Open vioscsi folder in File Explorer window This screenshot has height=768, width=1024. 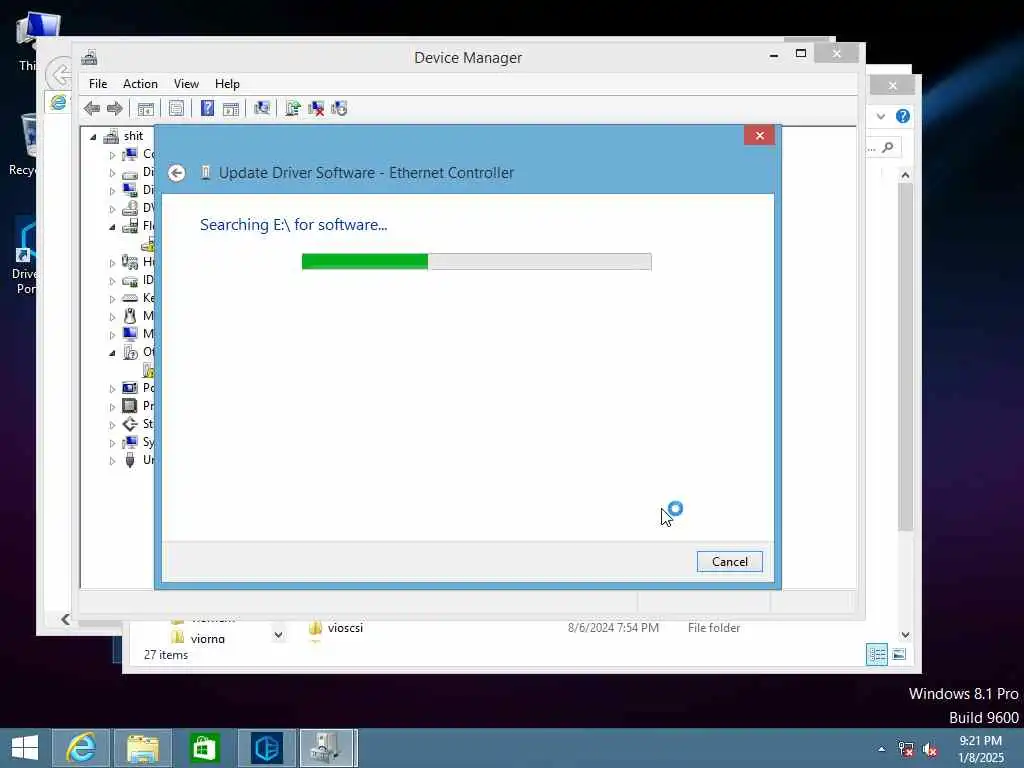pyautogui.click(x=345, y=628)
